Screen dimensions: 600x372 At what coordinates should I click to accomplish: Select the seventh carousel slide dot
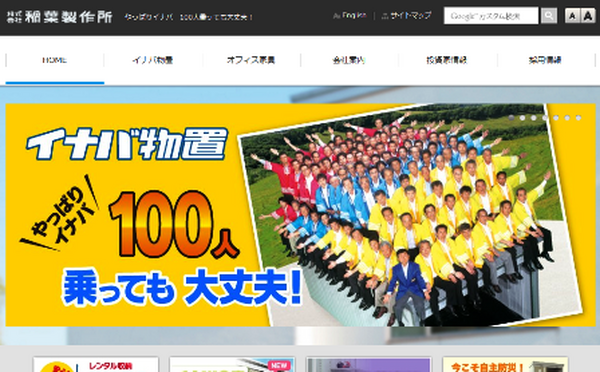click(579, 118)
